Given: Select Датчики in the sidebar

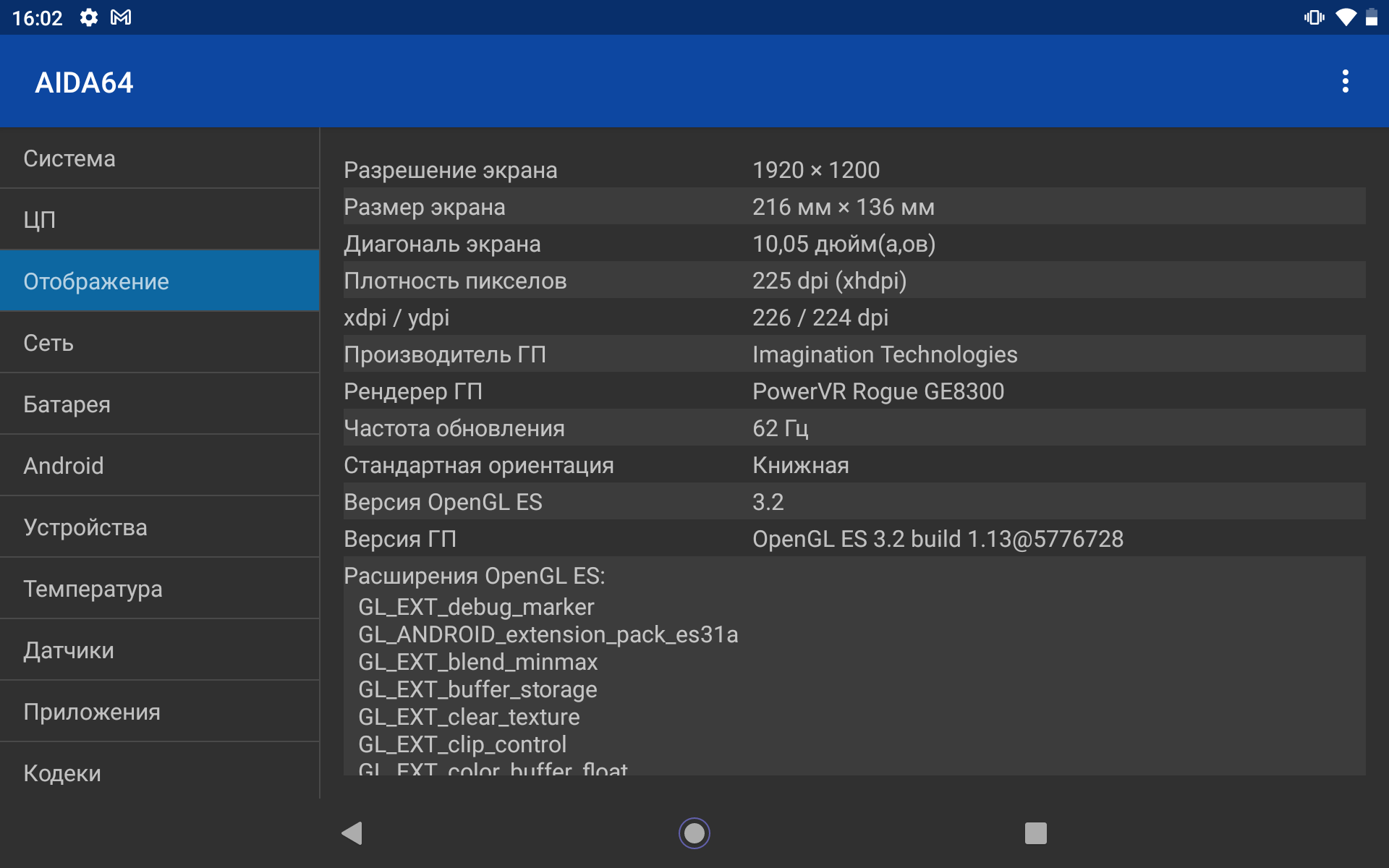Looking at the screenshot, I should [159, 650].
